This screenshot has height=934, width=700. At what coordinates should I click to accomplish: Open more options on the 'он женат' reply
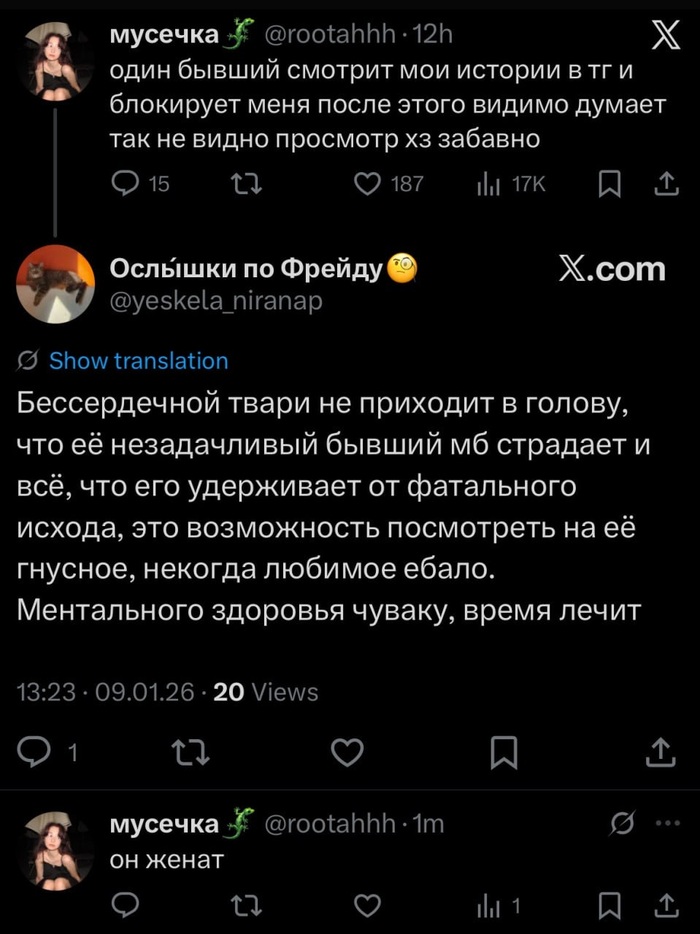tap(665, 823)
